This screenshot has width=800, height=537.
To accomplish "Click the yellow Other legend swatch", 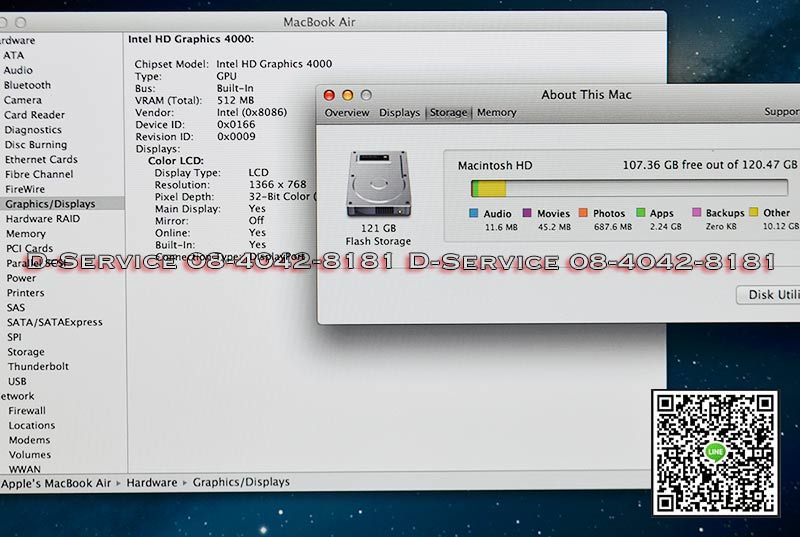I will point(754,212).
